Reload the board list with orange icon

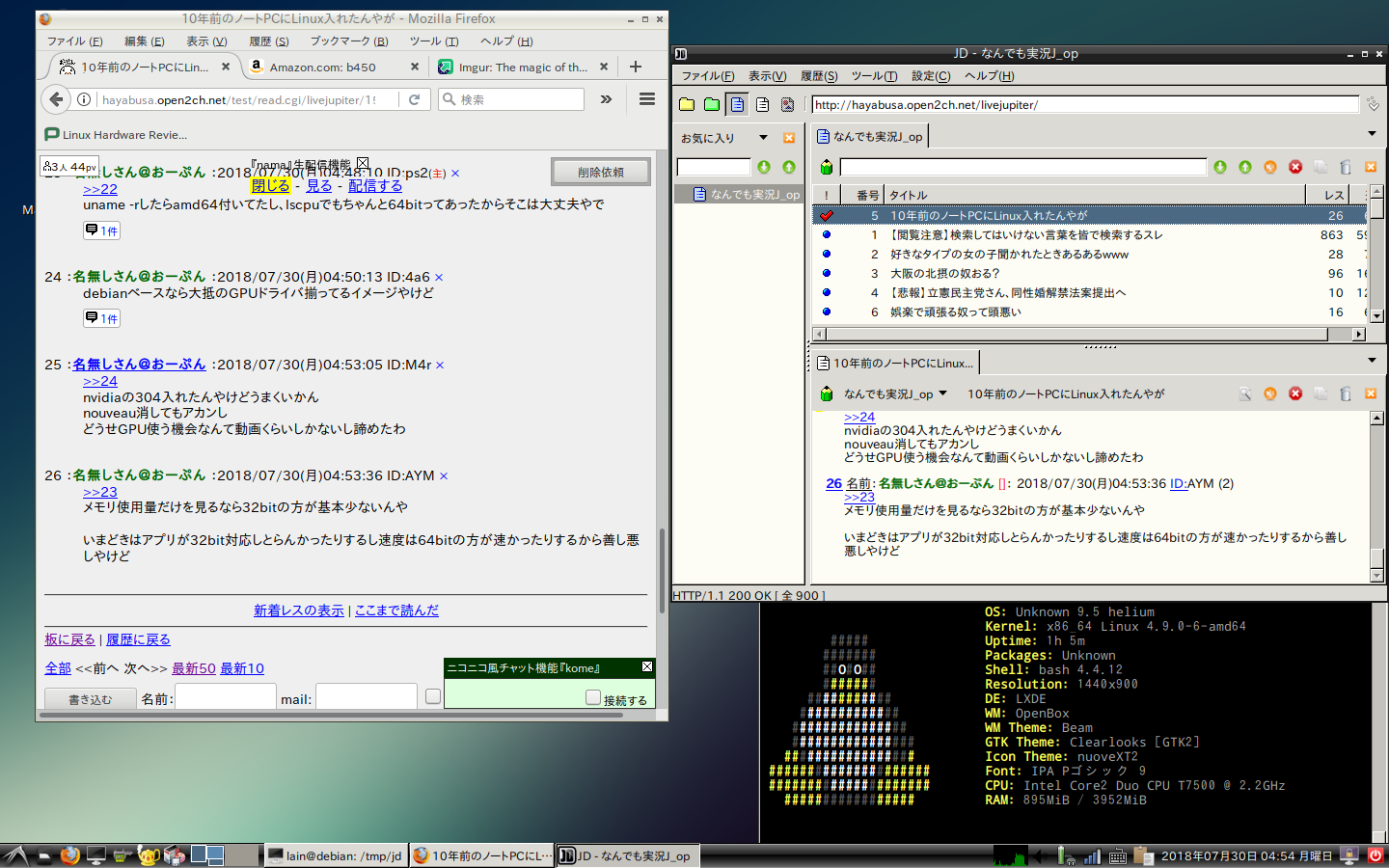[1270, 167]
